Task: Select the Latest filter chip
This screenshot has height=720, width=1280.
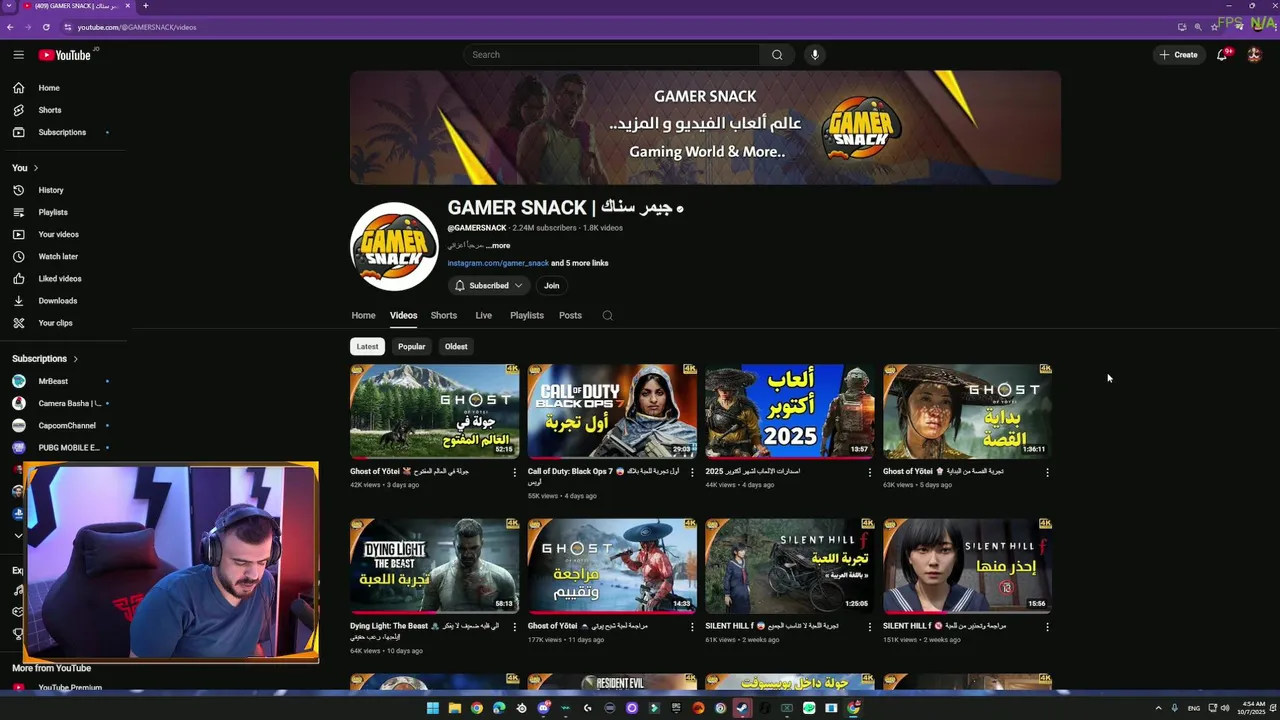Action: coord(368,347)
